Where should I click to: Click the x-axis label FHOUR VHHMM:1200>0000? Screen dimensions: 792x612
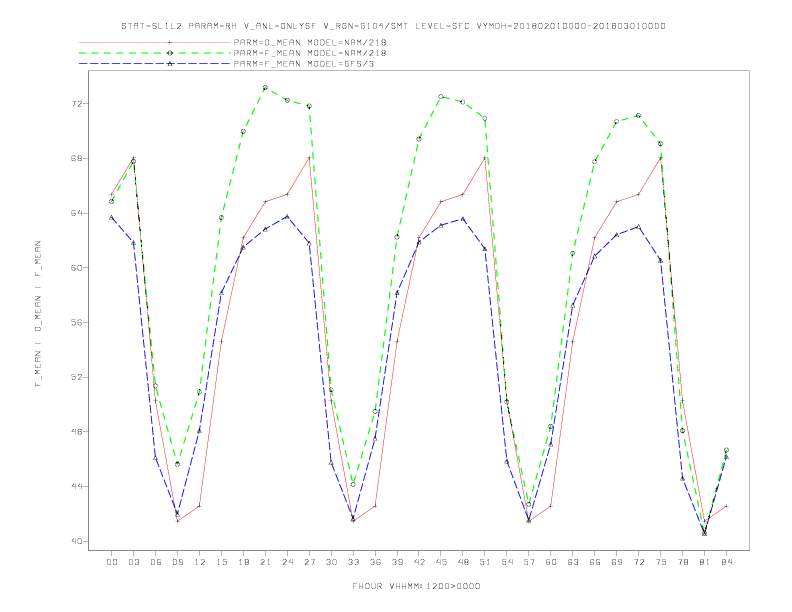pyautogui.click(x=416, y=586)
